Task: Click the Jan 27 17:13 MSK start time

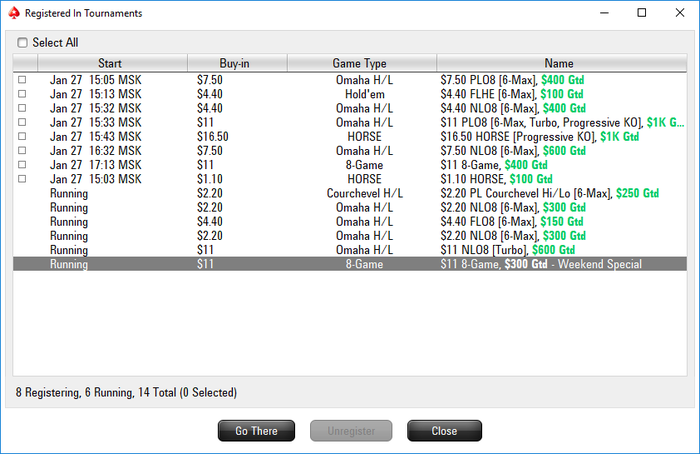Action: 96,165
